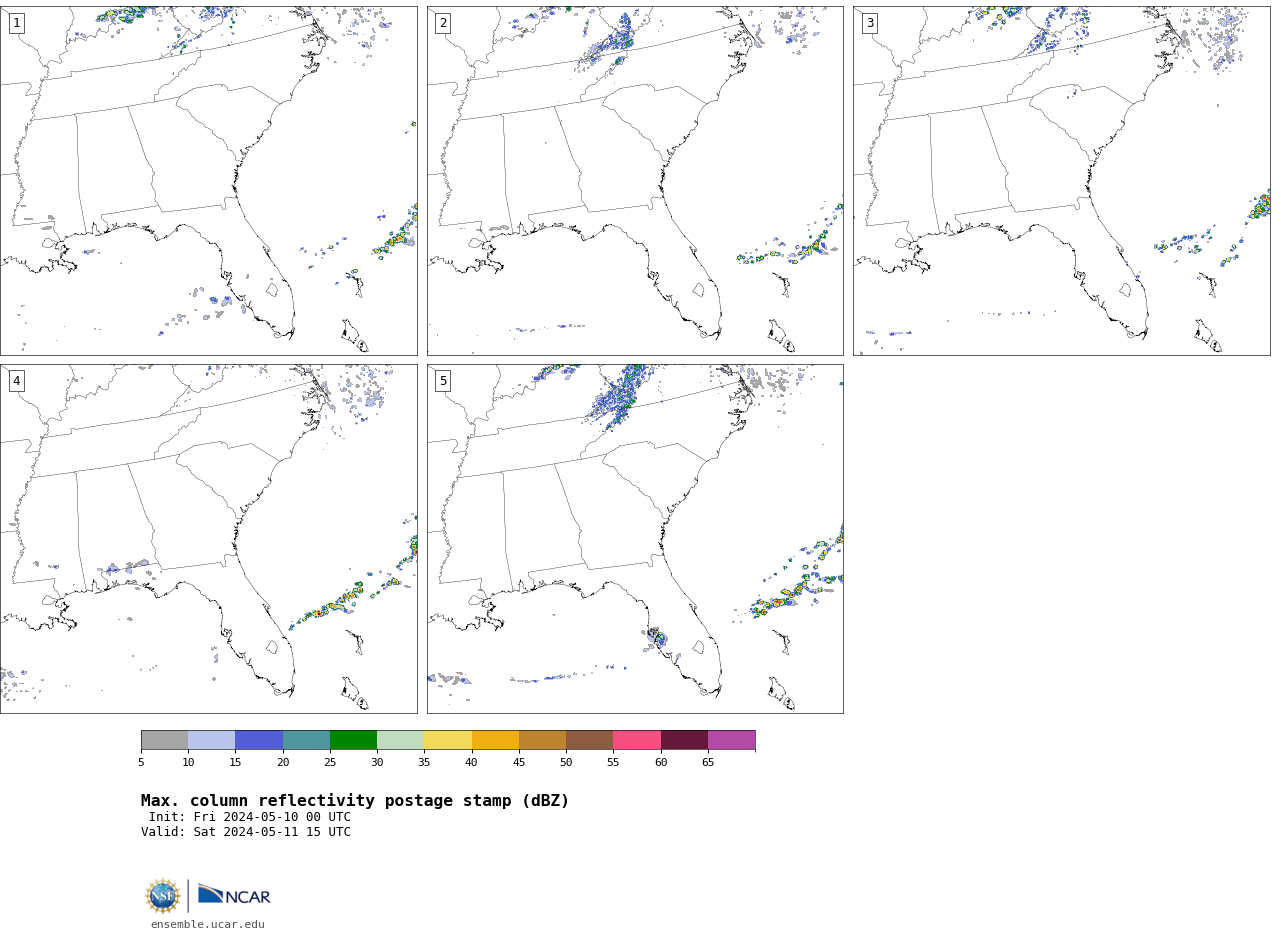Select the pale green 30-35 dBZ swatch
1280x936 pixels.
click(401, 740)
